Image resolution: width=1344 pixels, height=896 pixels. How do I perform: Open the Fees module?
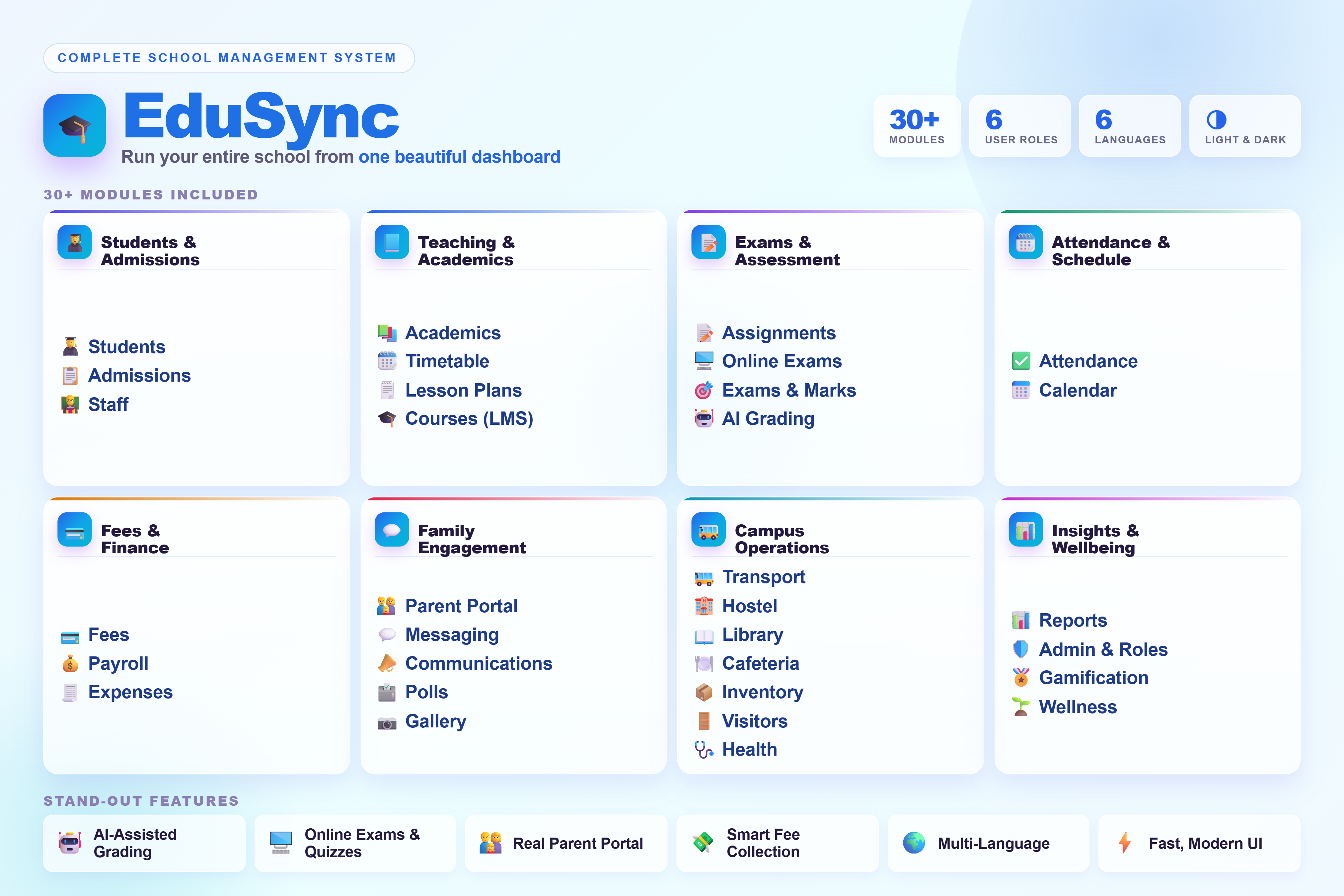(x=109, y=634)
